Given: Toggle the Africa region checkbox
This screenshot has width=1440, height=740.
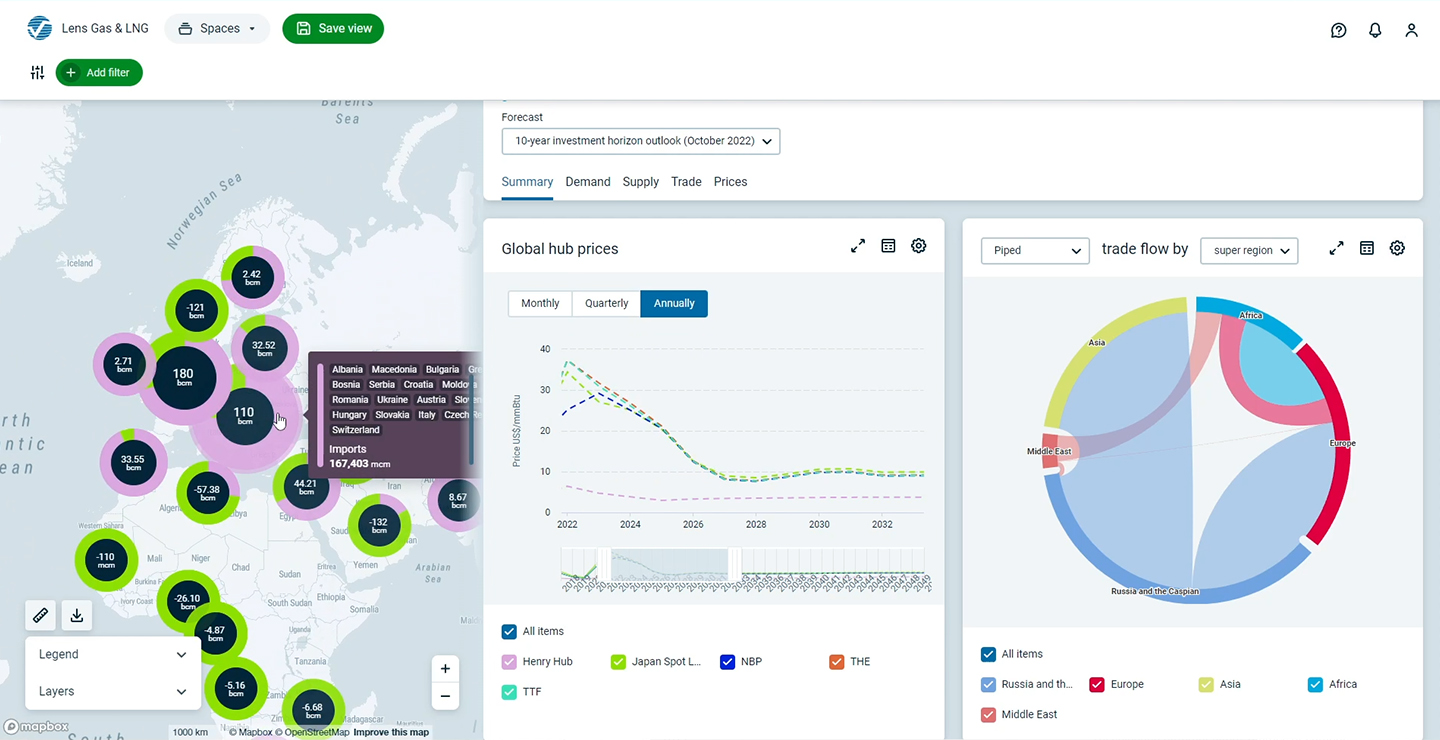Looking at the screenshot, I should 1315,684.
